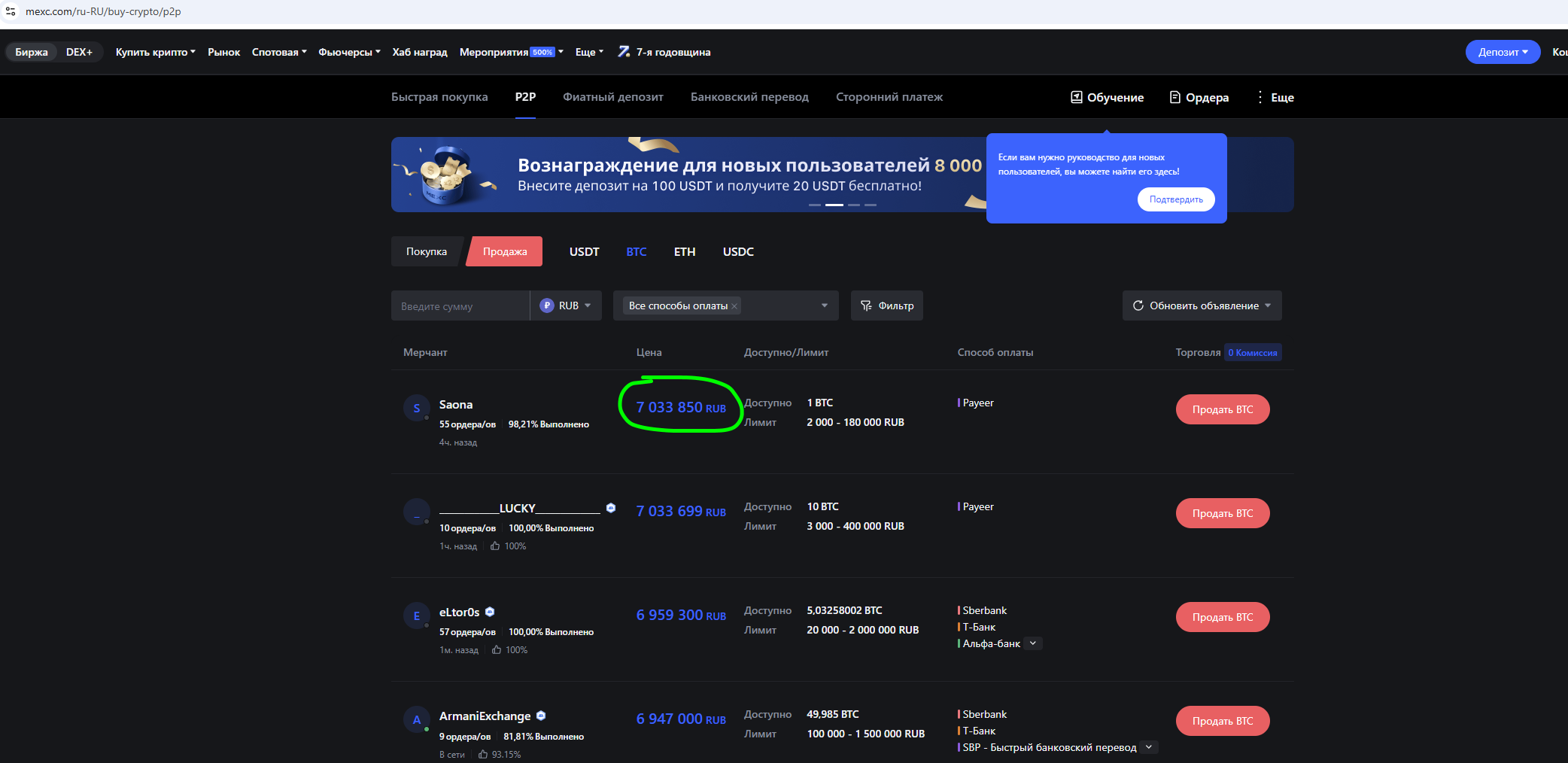Click the last banner carousel indicator
This screenshot has height=763, width=1568.
[871, 205]
